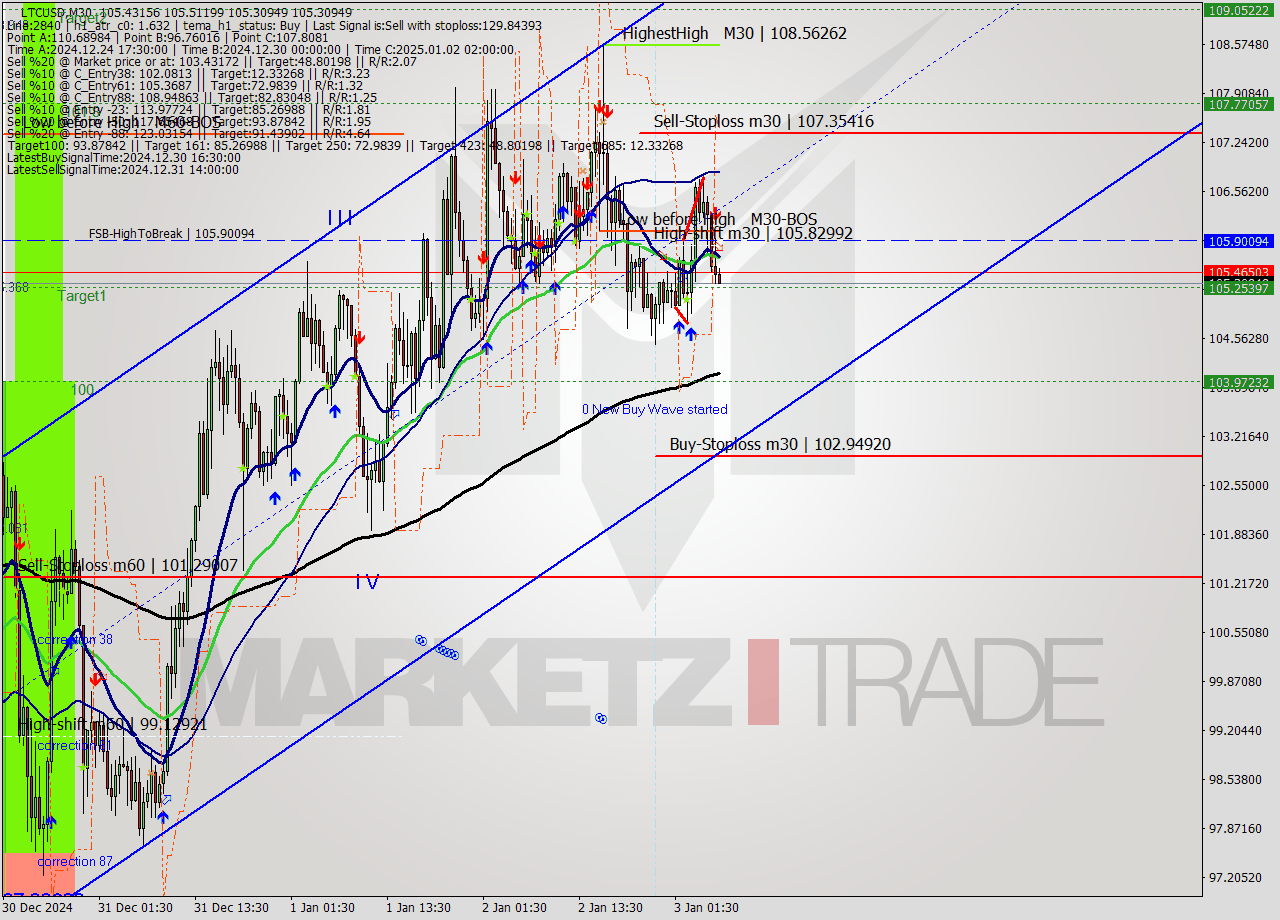This screenshot has width=1280, height=920.
Task: Click the 2 Jan 13:30 time axis label
Action: (610, 908)
